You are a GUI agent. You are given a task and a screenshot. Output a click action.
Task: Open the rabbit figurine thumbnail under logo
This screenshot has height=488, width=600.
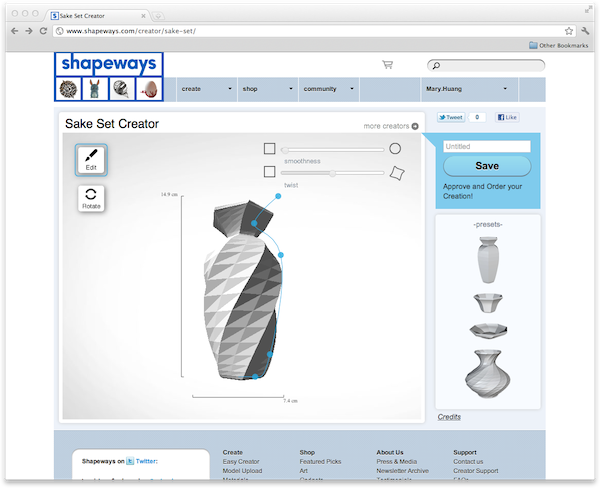tap(95, 89)
